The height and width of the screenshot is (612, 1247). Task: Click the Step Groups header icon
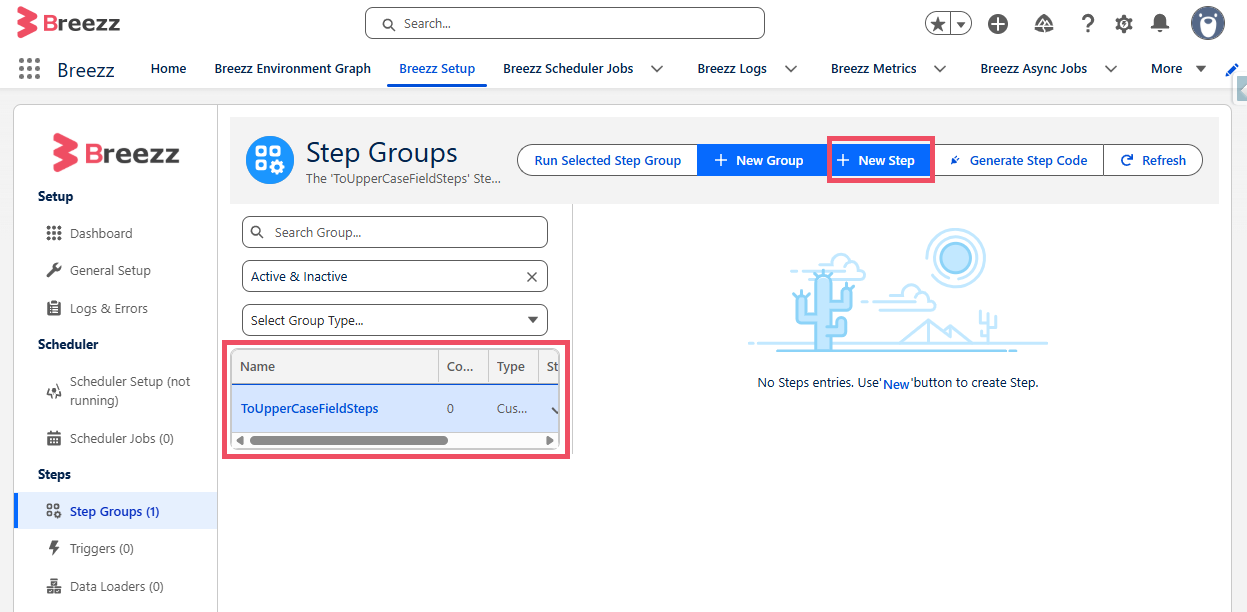click(270, 160)
